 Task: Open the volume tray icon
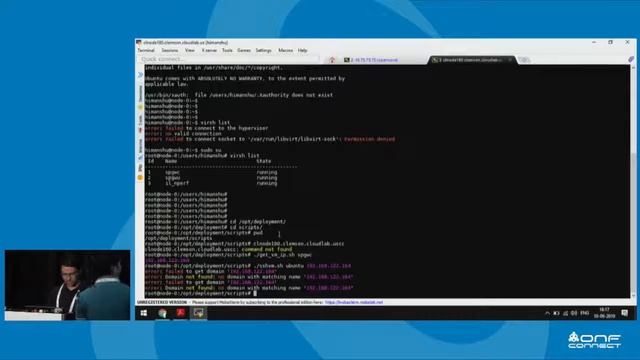coord(574,313)
